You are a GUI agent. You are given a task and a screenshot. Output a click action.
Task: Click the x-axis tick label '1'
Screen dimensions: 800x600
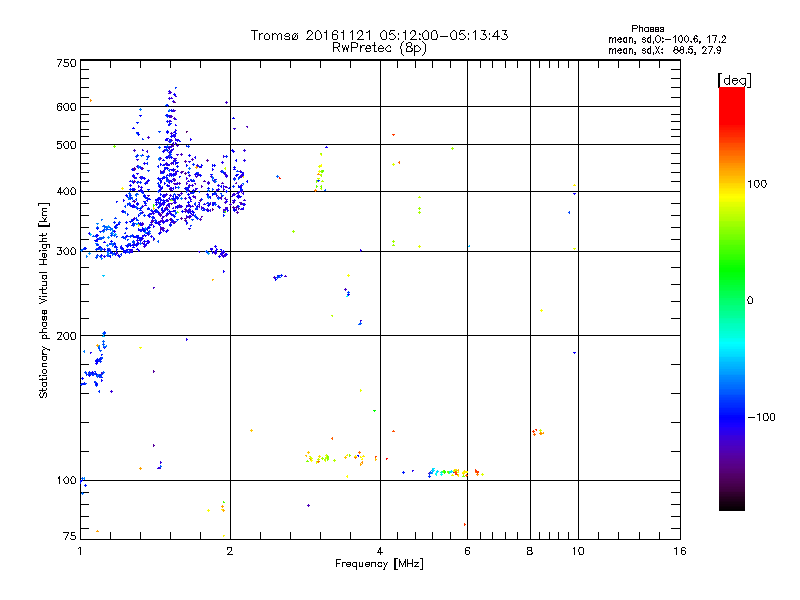coord(80,551)
